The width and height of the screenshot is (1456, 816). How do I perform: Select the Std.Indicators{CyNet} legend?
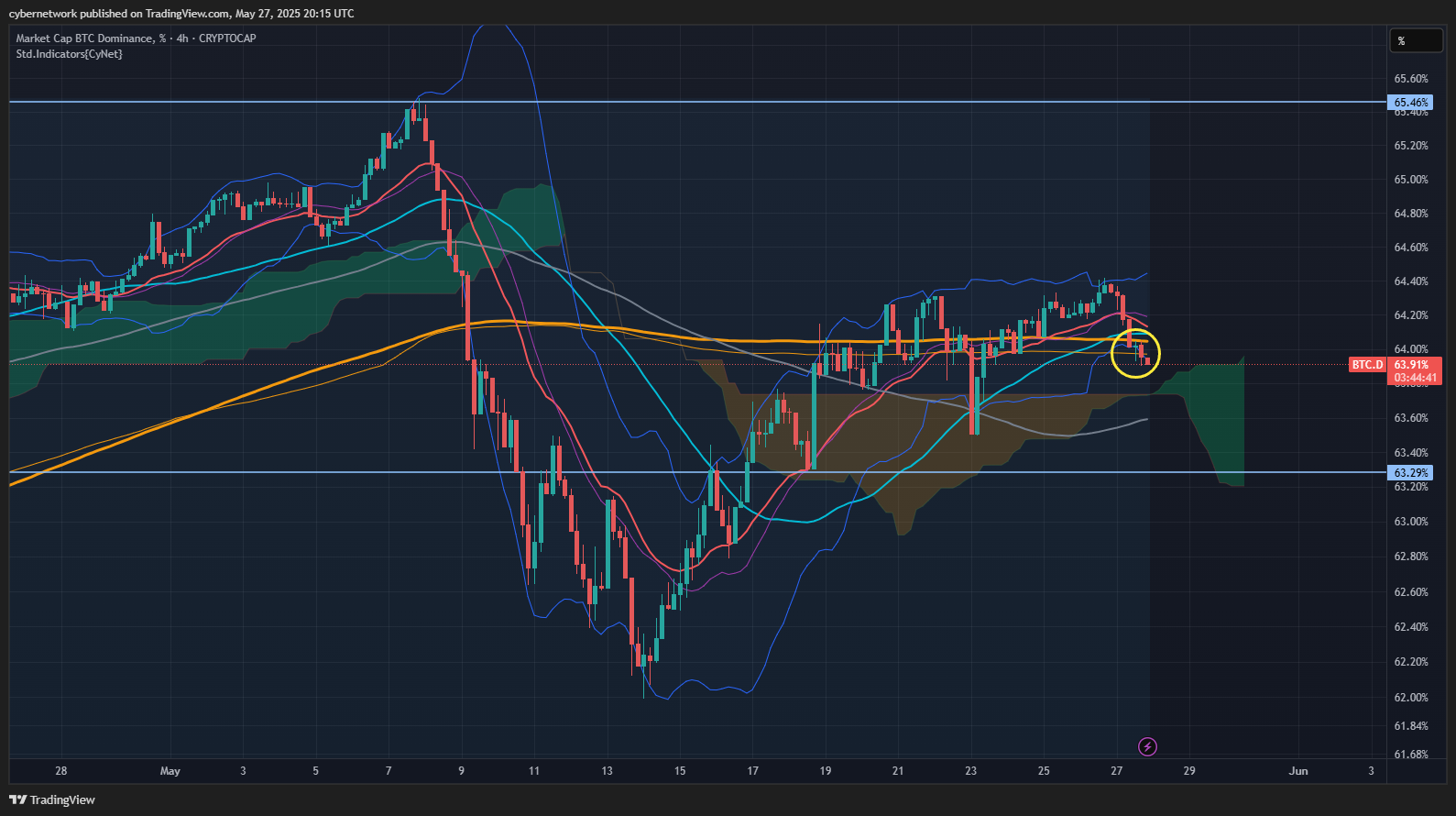point(69,54)
